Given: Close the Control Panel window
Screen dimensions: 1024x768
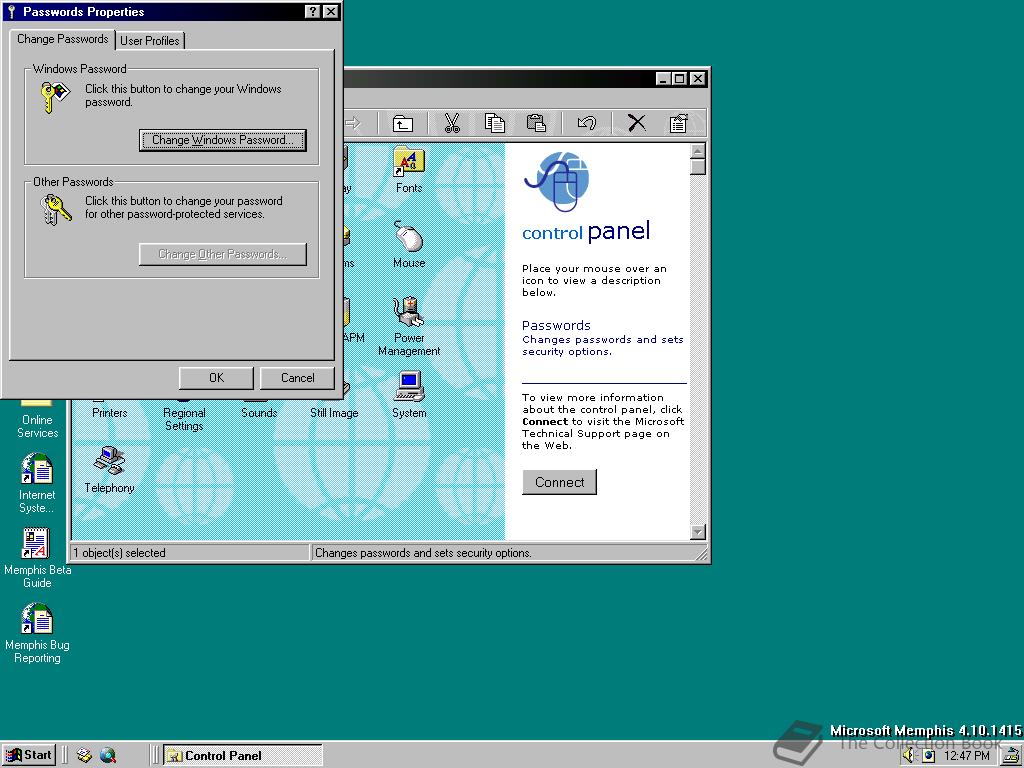Looking at the screenshot, I should pos(697,78).
